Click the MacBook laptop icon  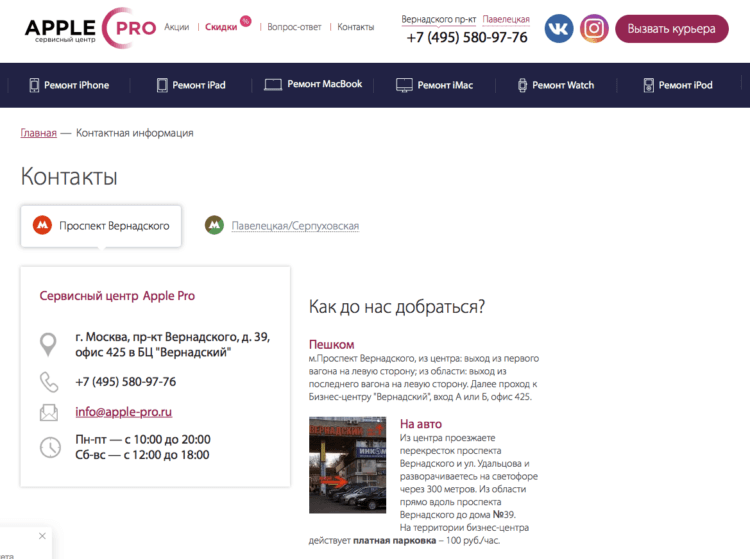click(273, 85)
